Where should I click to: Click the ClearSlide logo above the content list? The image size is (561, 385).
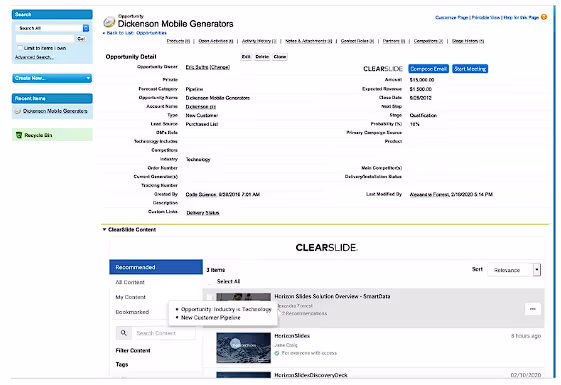(x=326, y=248)
